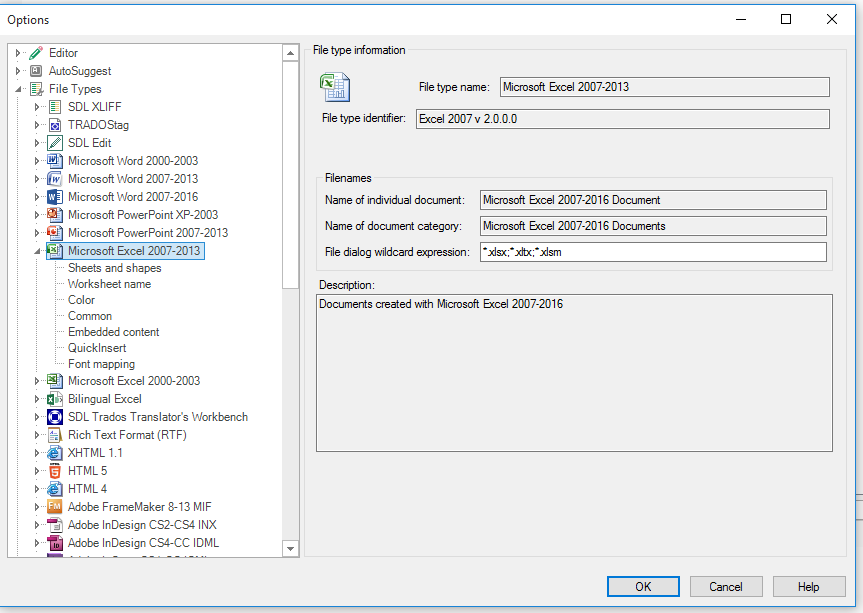This screenshot has height=613, width=863.
Task: Confirm the options with OK
Action: 643,587
